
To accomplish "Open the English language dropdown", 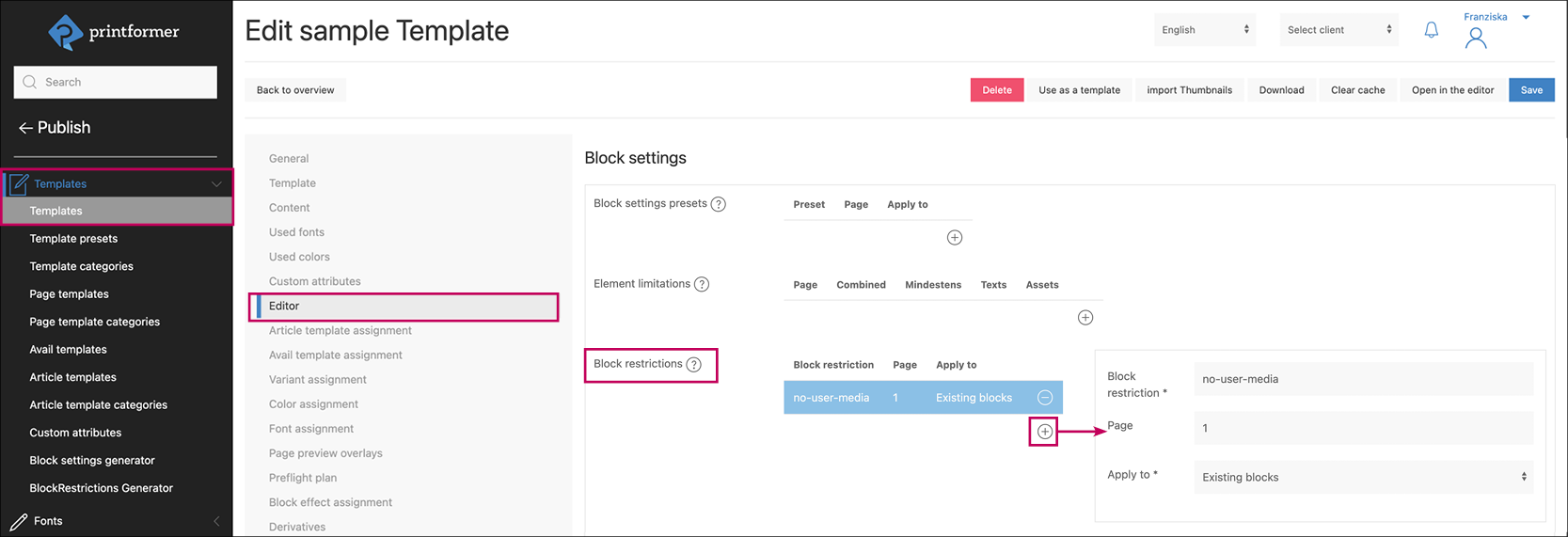I will tap(1204, 30).
